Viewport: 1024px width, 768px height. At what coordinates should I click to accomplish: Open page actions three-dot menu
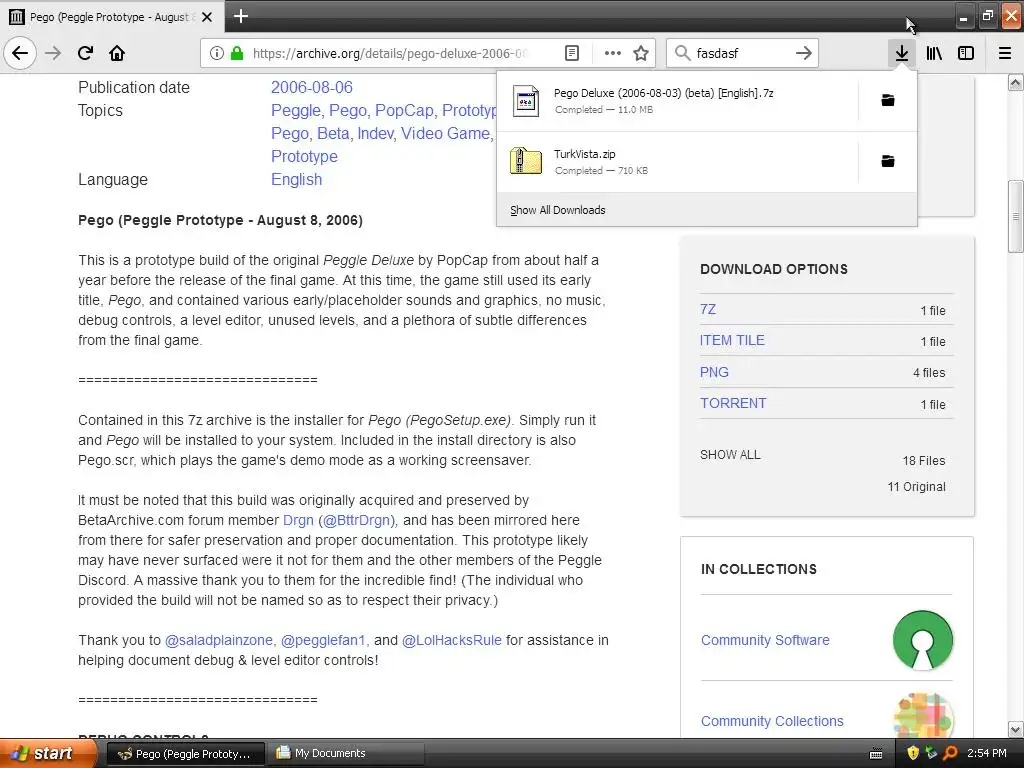point(613,53)
